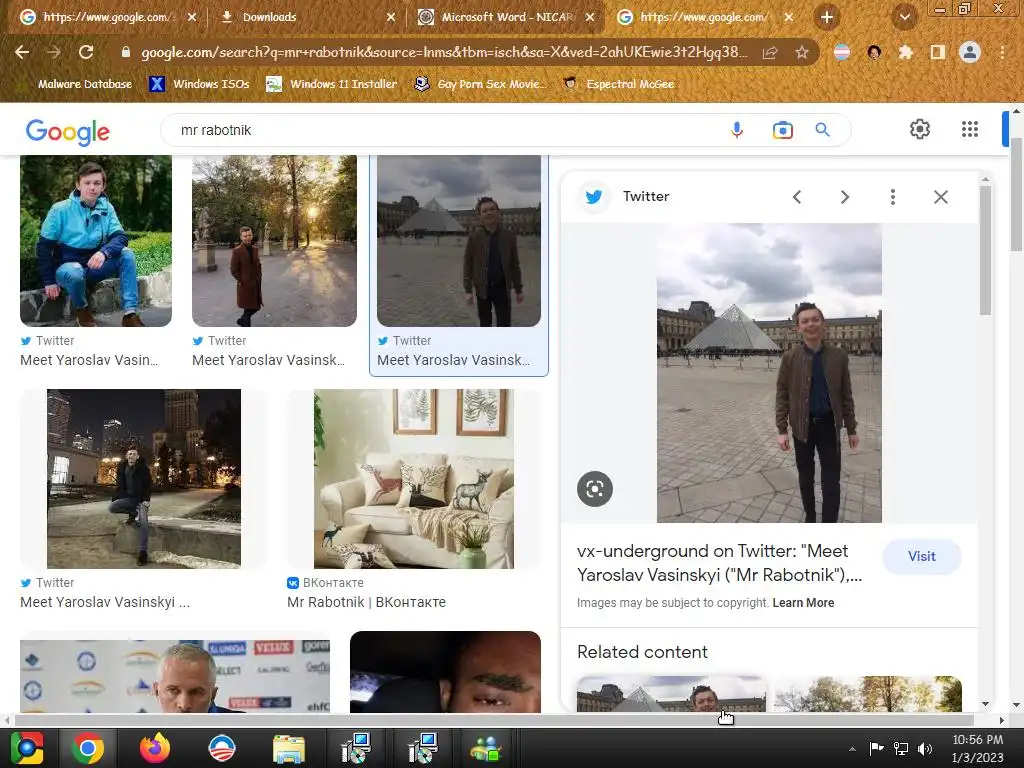Click the volume speaker tray icon
Viewport: 1024px width, 768px height.
click(x=925, y=748)
